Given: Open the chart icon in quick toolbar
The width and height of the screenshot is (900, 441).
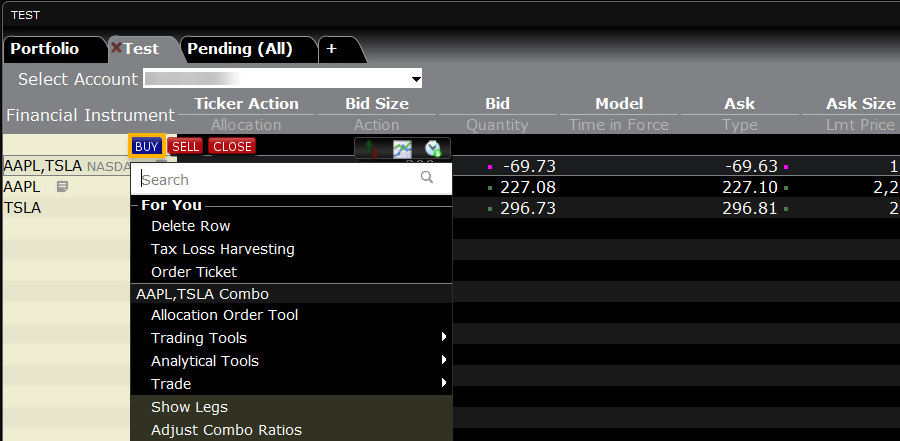Looking at the screenshot, I should point(402,148).
